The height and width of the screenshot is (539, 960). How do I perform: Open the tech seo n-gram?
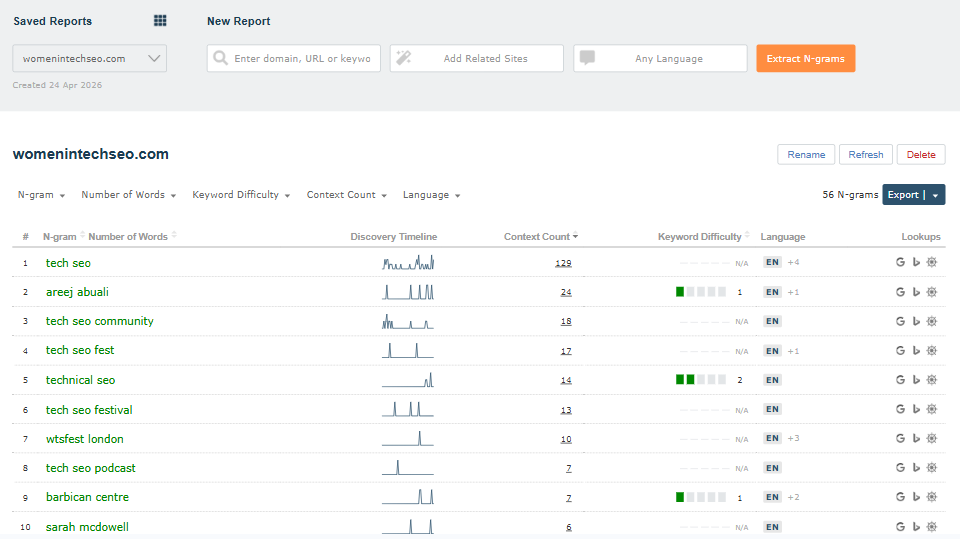(x=68, y=263)
